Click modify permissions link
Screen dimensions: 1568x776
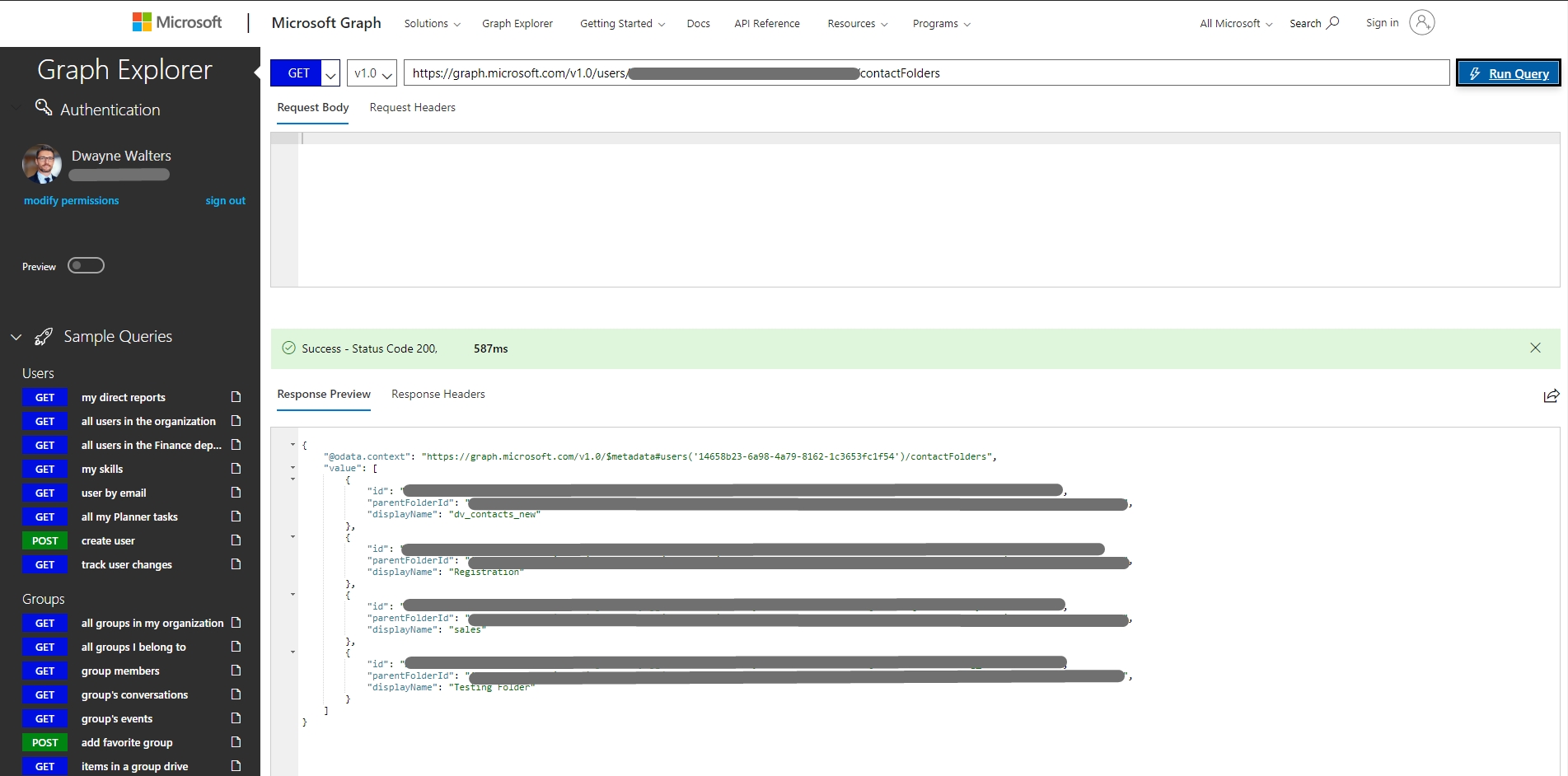tap(72, 200)
